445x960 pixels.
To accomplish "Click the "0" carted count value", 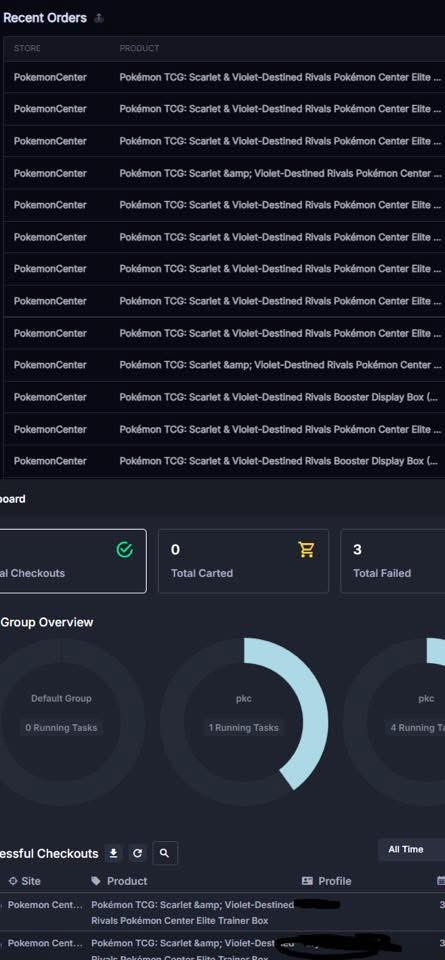I will click(x=175, y=550).
